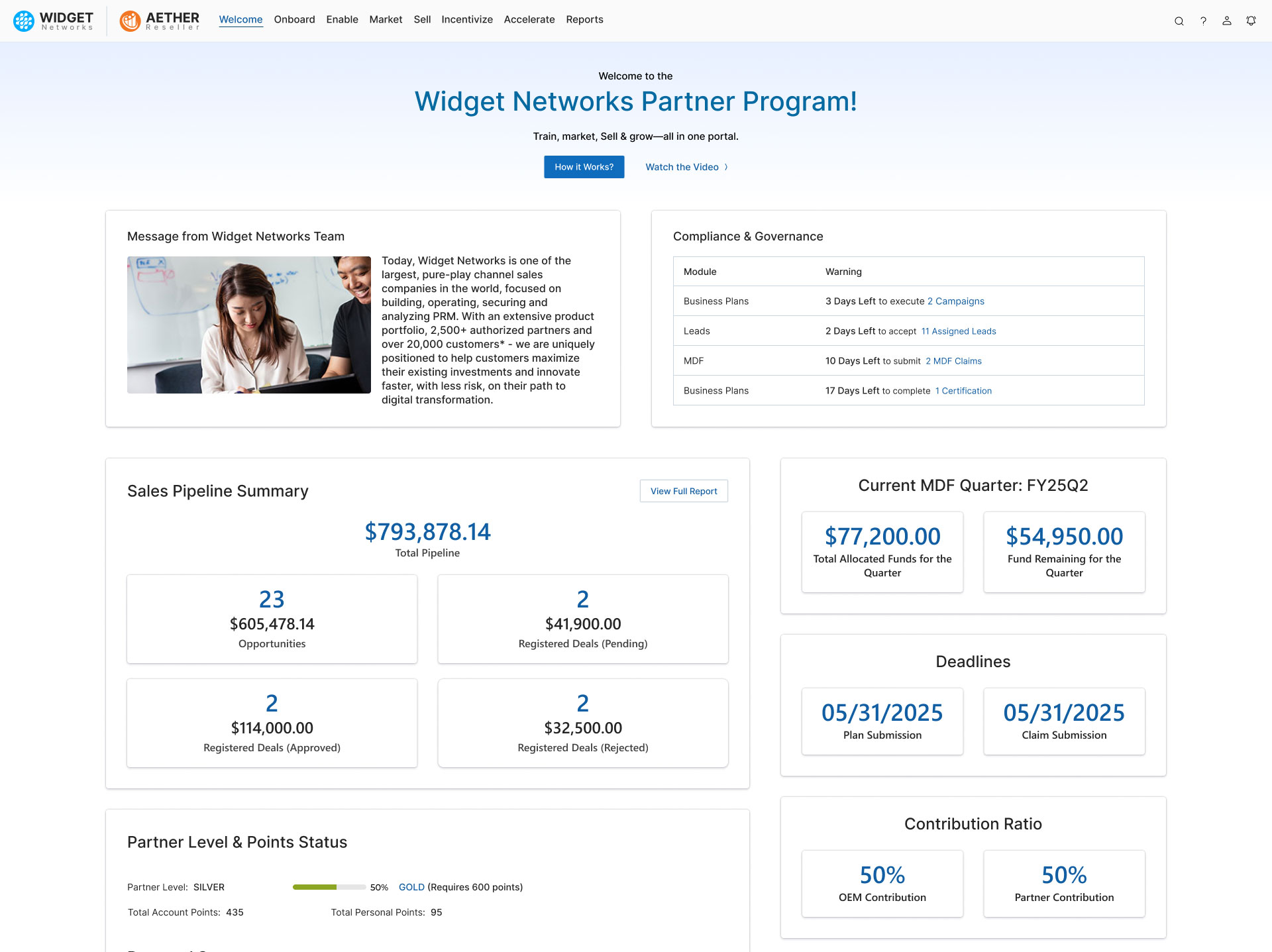
Task: Switch to the Onboard section
Action: (294, 20)
